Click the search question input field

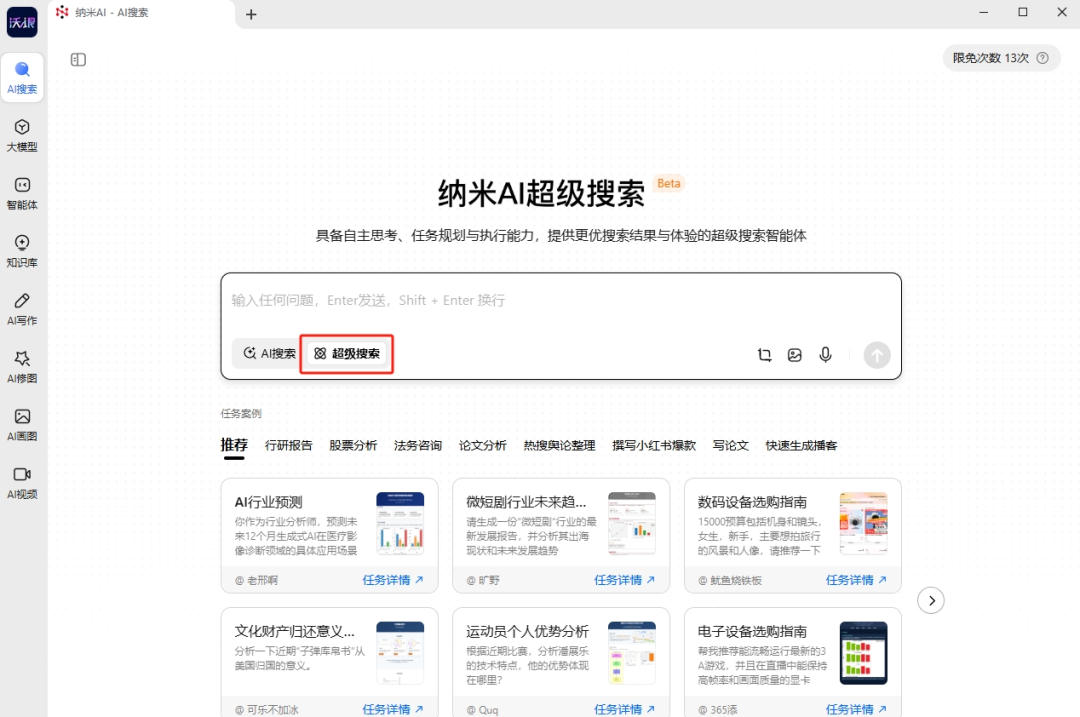(x=561, y=301)
